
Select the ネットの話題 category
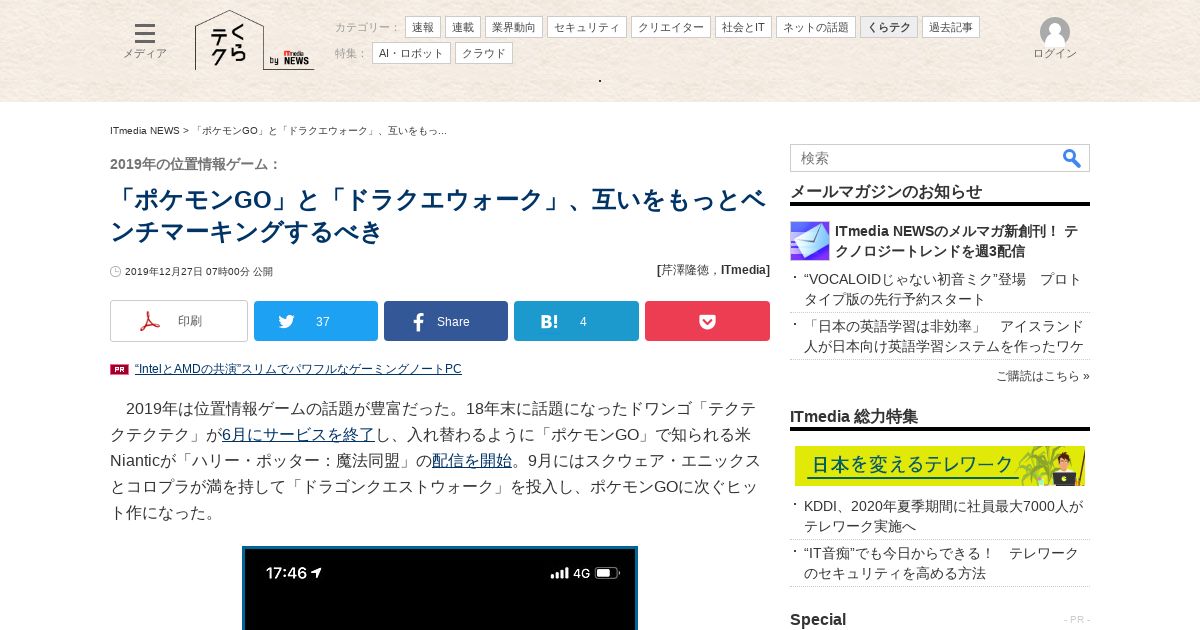point(816,27)
